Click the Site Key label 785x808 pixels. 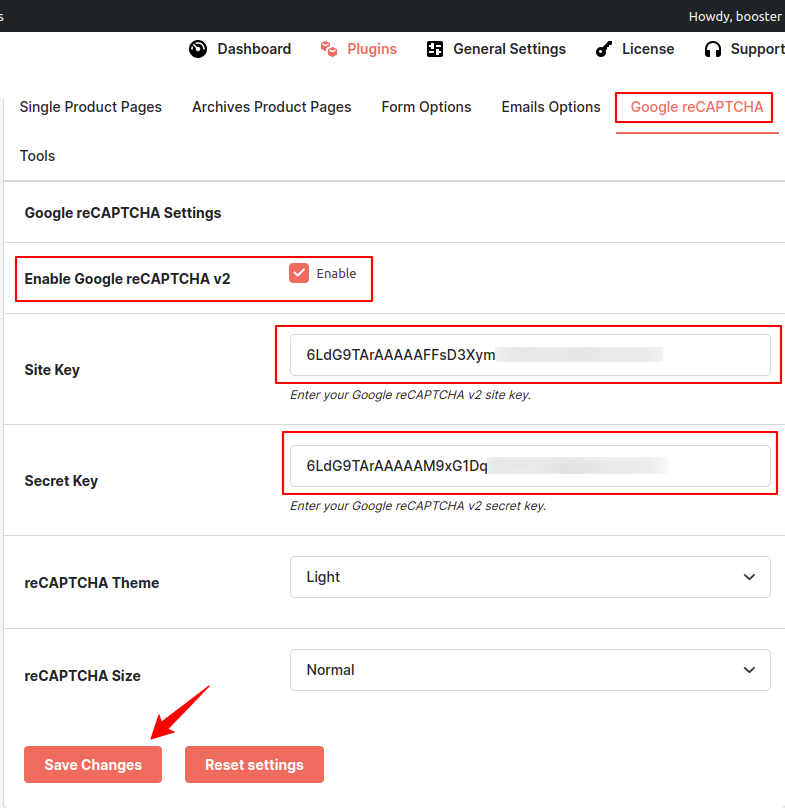coord(52,370)
